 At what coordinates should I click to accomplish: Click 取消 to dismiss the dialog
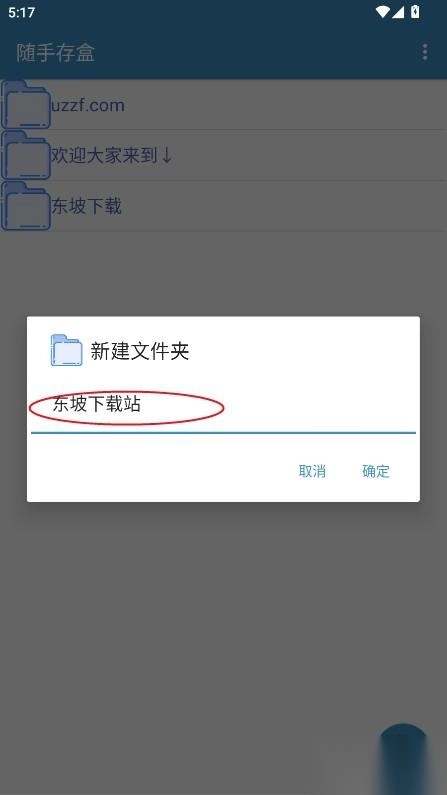click(312, 471)
